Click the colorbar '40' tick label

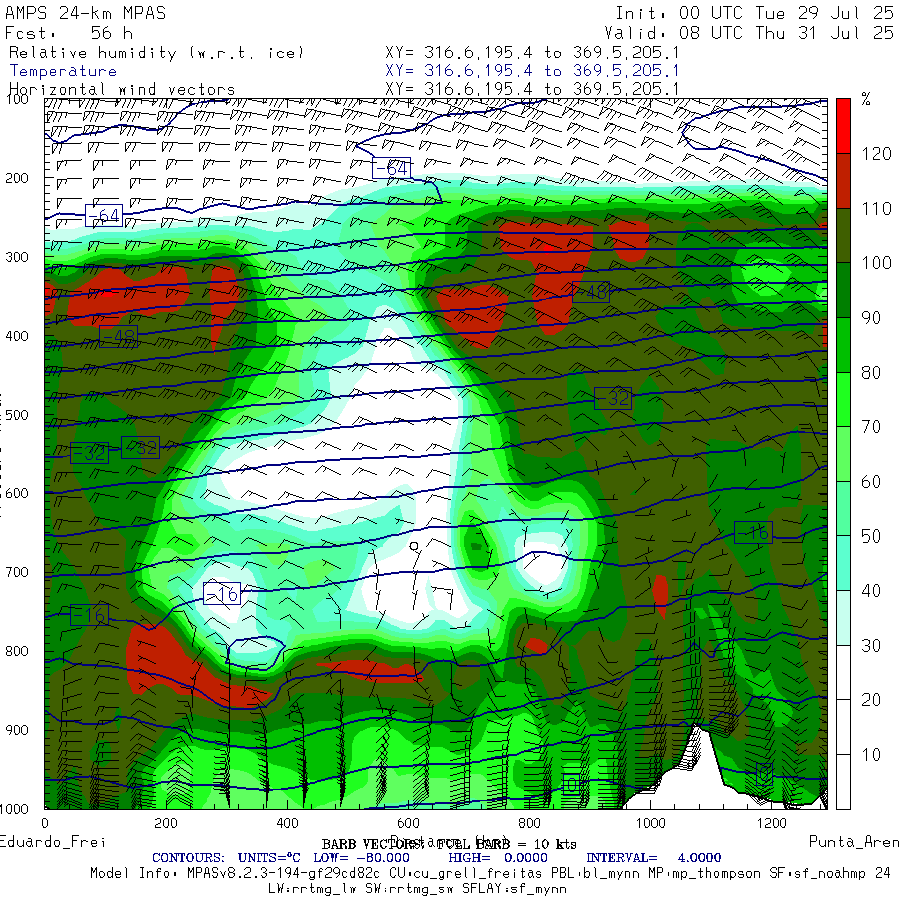(x=871, y=591)
